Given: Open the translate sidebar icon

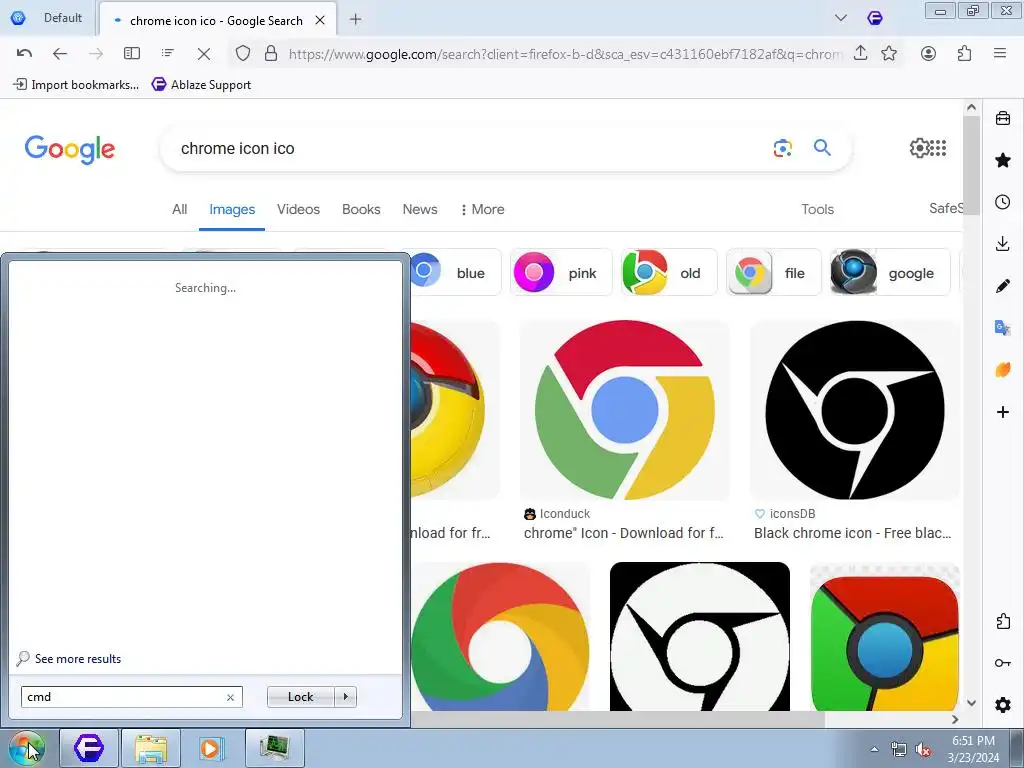Looking at the screenshot, I should (x=1002, y=328).
